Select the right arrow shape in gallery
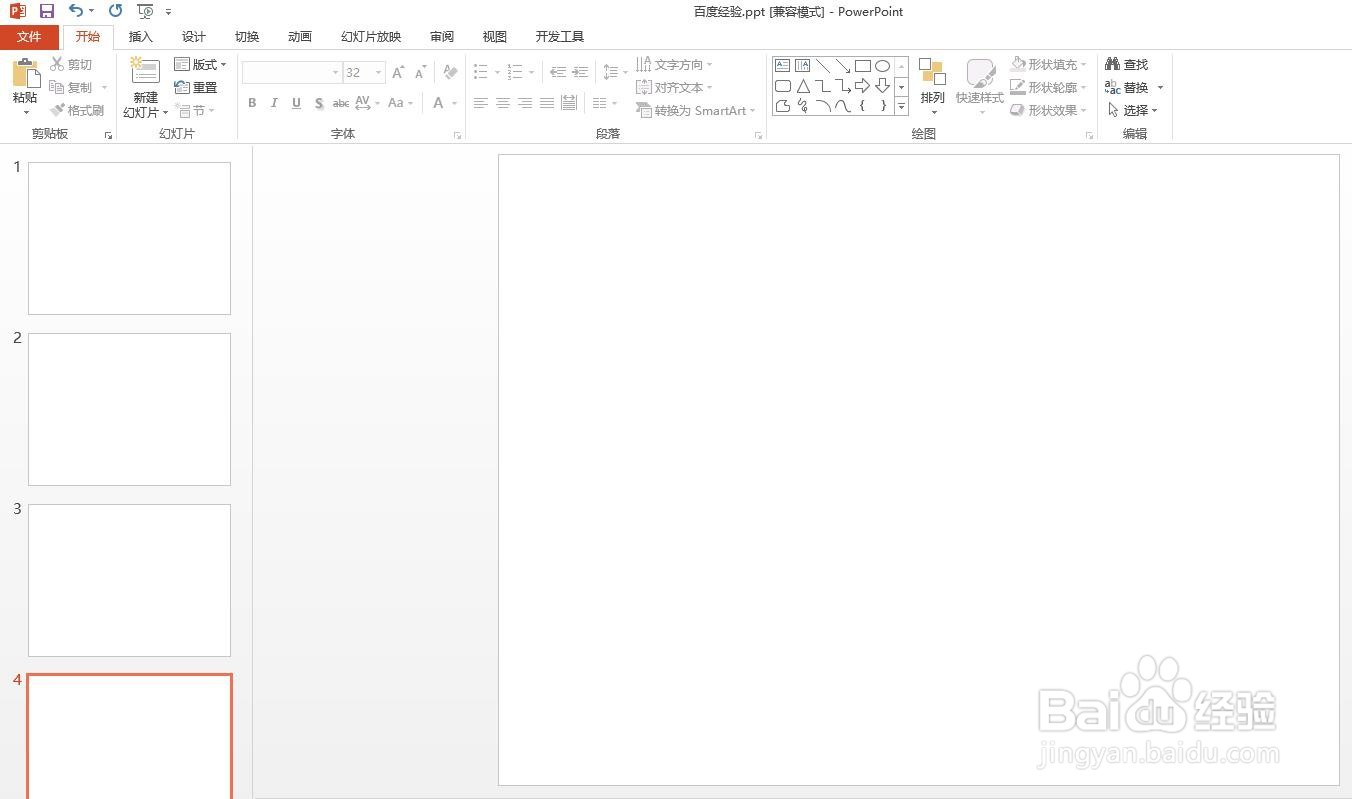The image size is (1352, 799). coord(862,86)
